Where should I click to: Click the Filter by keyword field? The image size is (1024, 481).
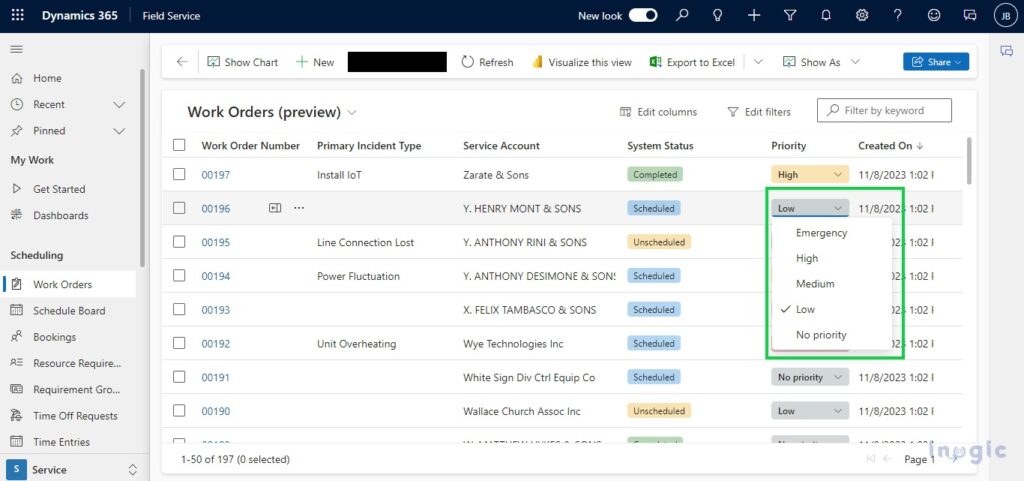[884, 110]
